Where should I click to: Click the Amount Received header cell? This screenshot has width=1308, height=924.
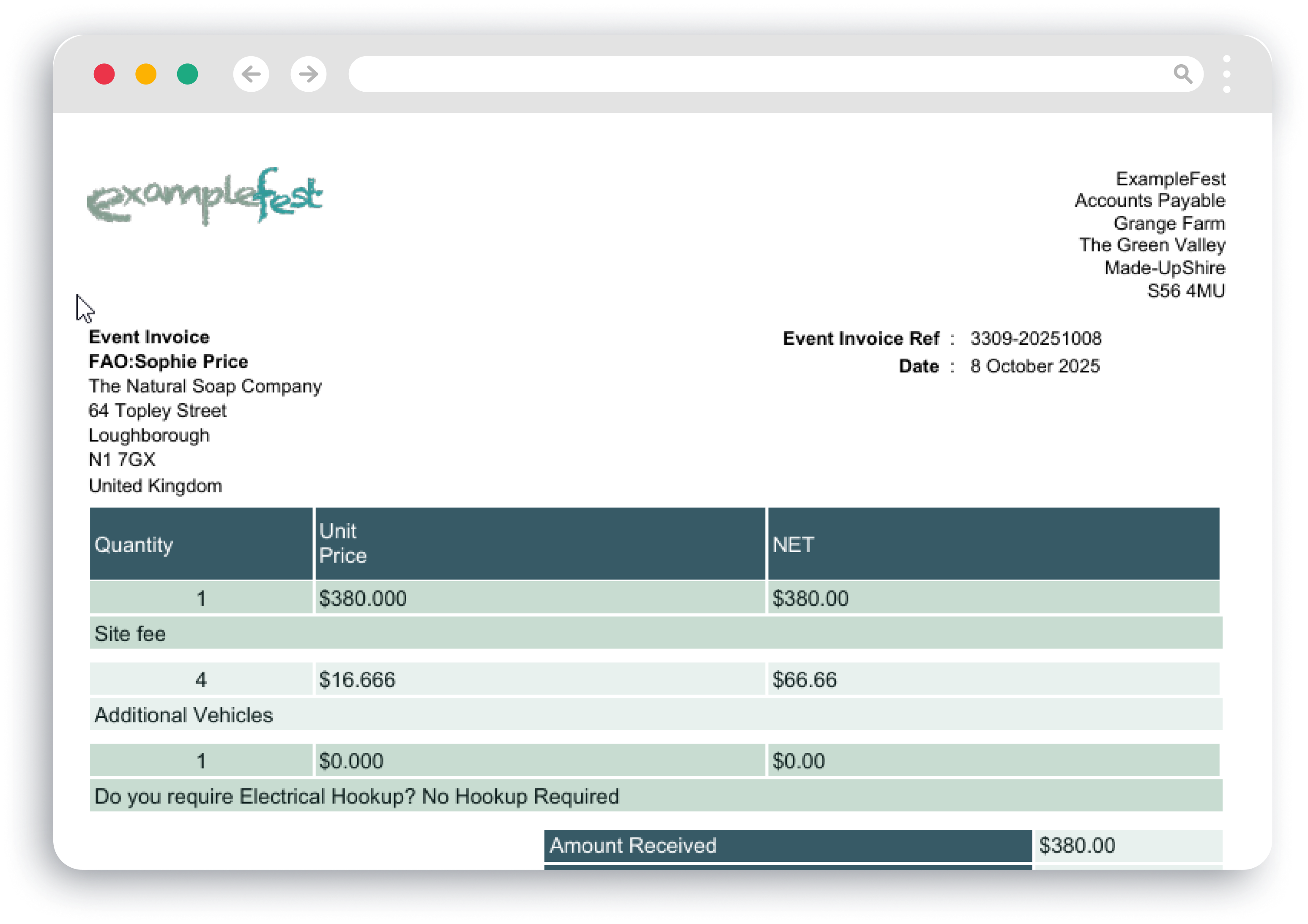click(632, 847)
